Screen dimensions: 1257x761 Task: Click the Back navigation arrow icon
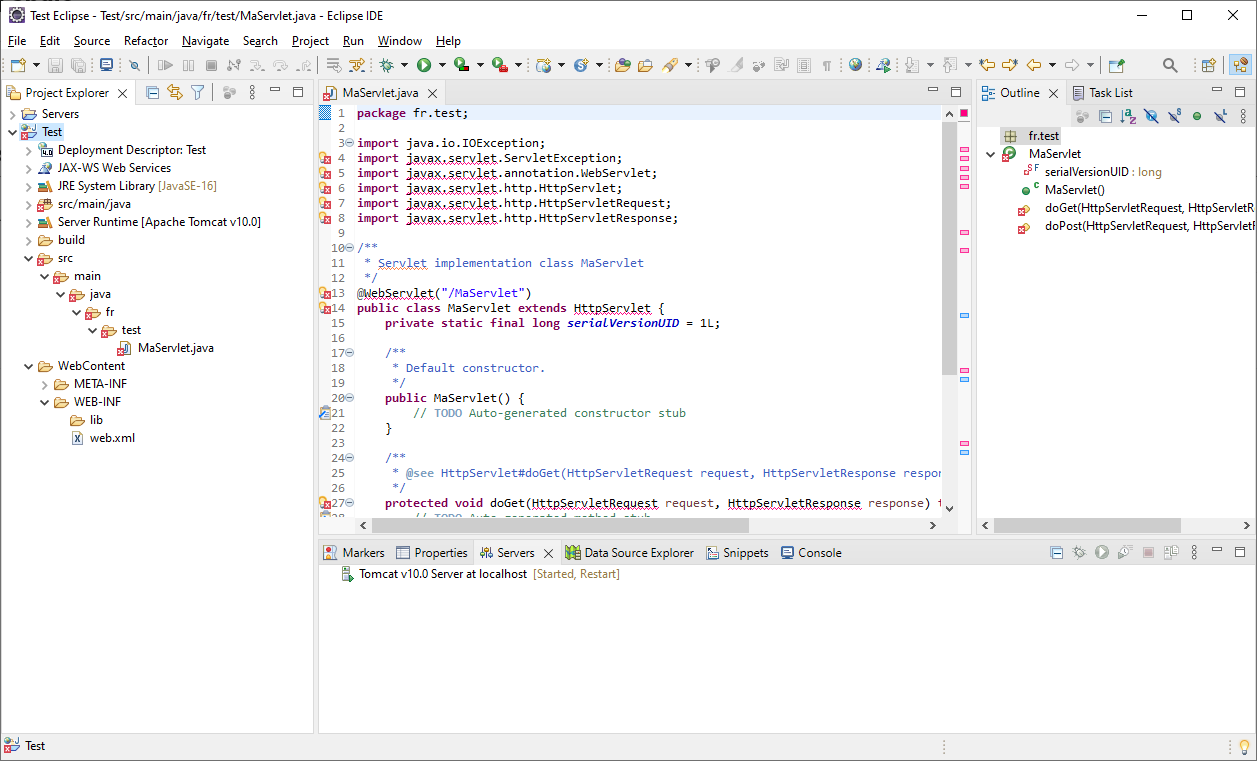tap(1033, 65)
